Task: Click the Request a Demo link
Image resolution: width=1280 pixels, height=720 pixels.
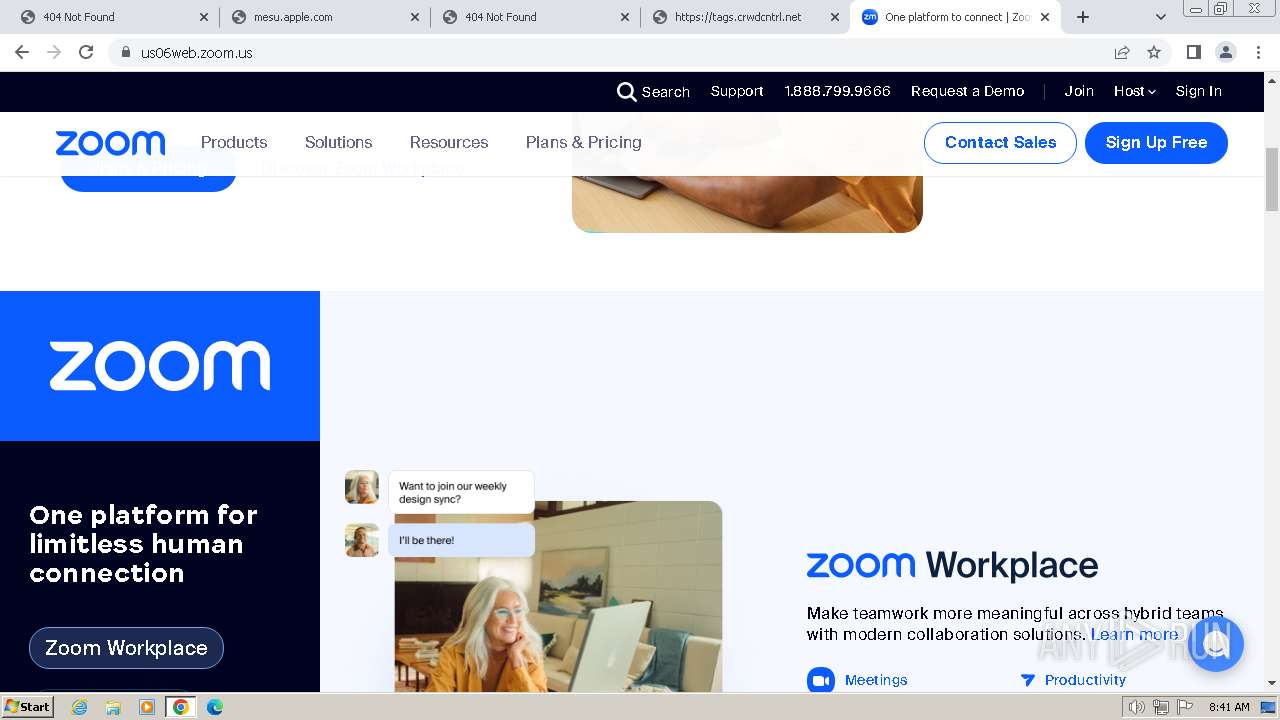Action: point(968,91)
